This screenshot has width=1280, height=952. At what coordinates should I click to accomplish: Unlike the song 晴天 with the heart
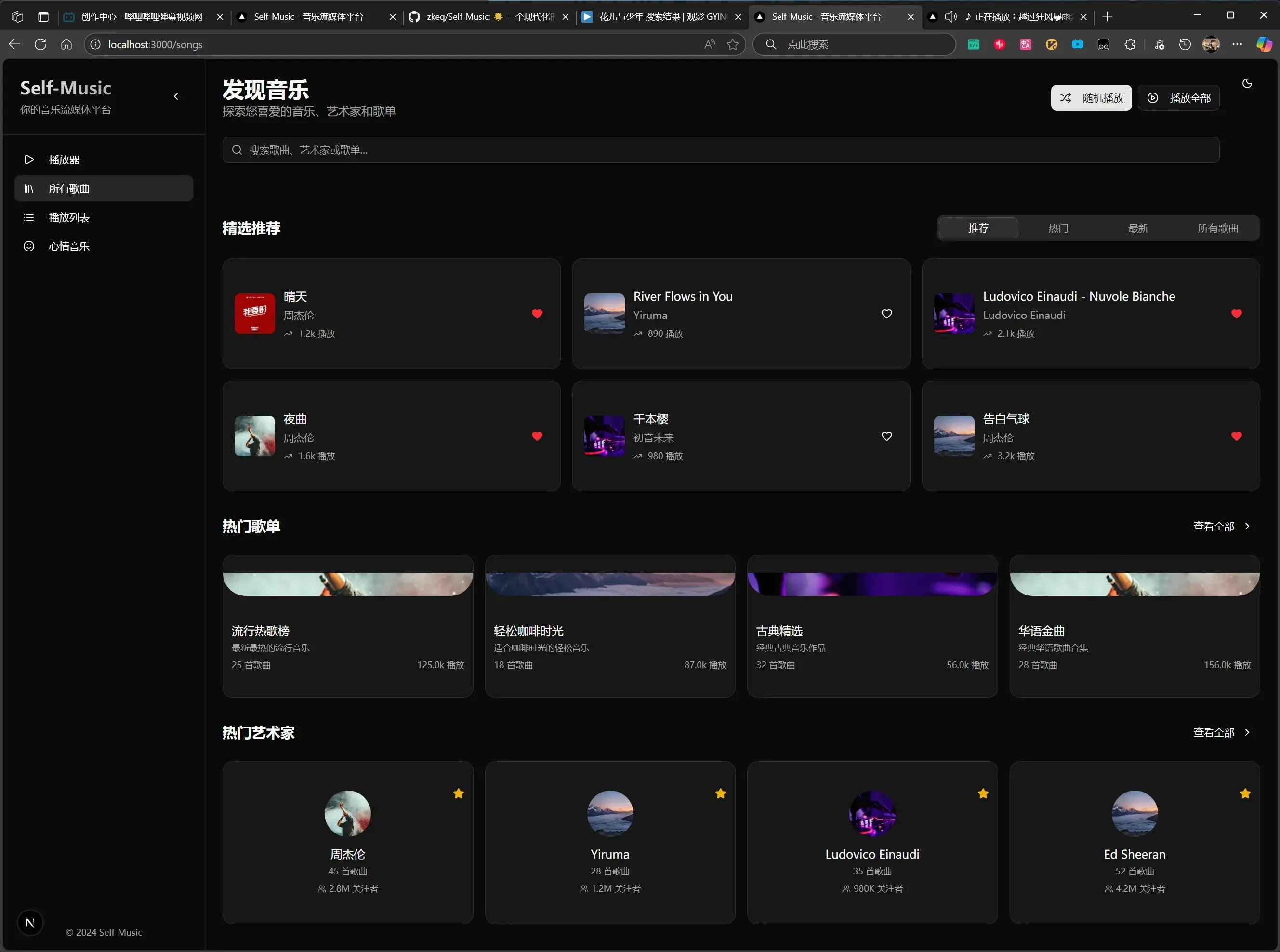pyautogui.click(x=536, y=314)
